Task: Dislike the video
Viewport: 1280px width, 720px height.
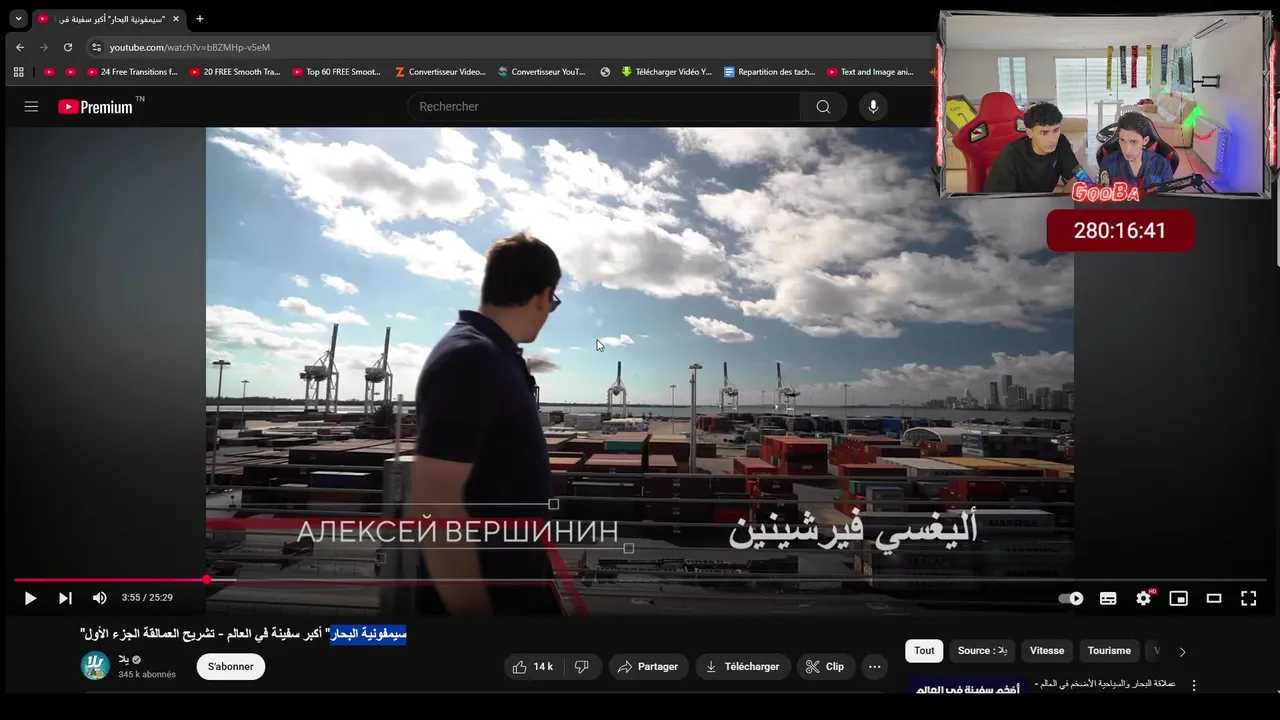Action: point(582,667)
